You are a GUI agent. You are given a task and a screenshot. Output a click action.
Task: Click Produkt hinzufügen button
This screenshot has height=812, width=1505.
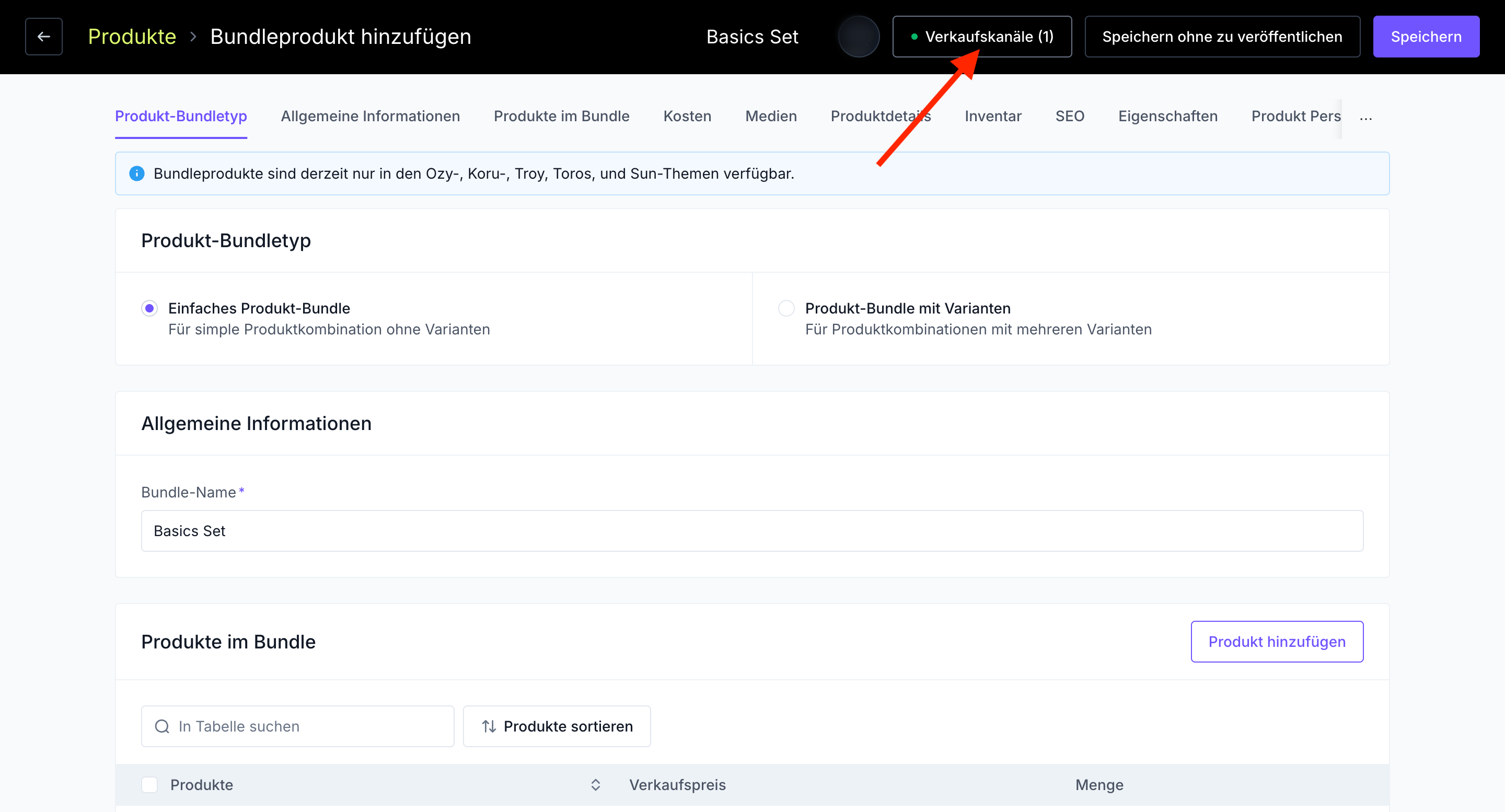[x=1277, y=642]
